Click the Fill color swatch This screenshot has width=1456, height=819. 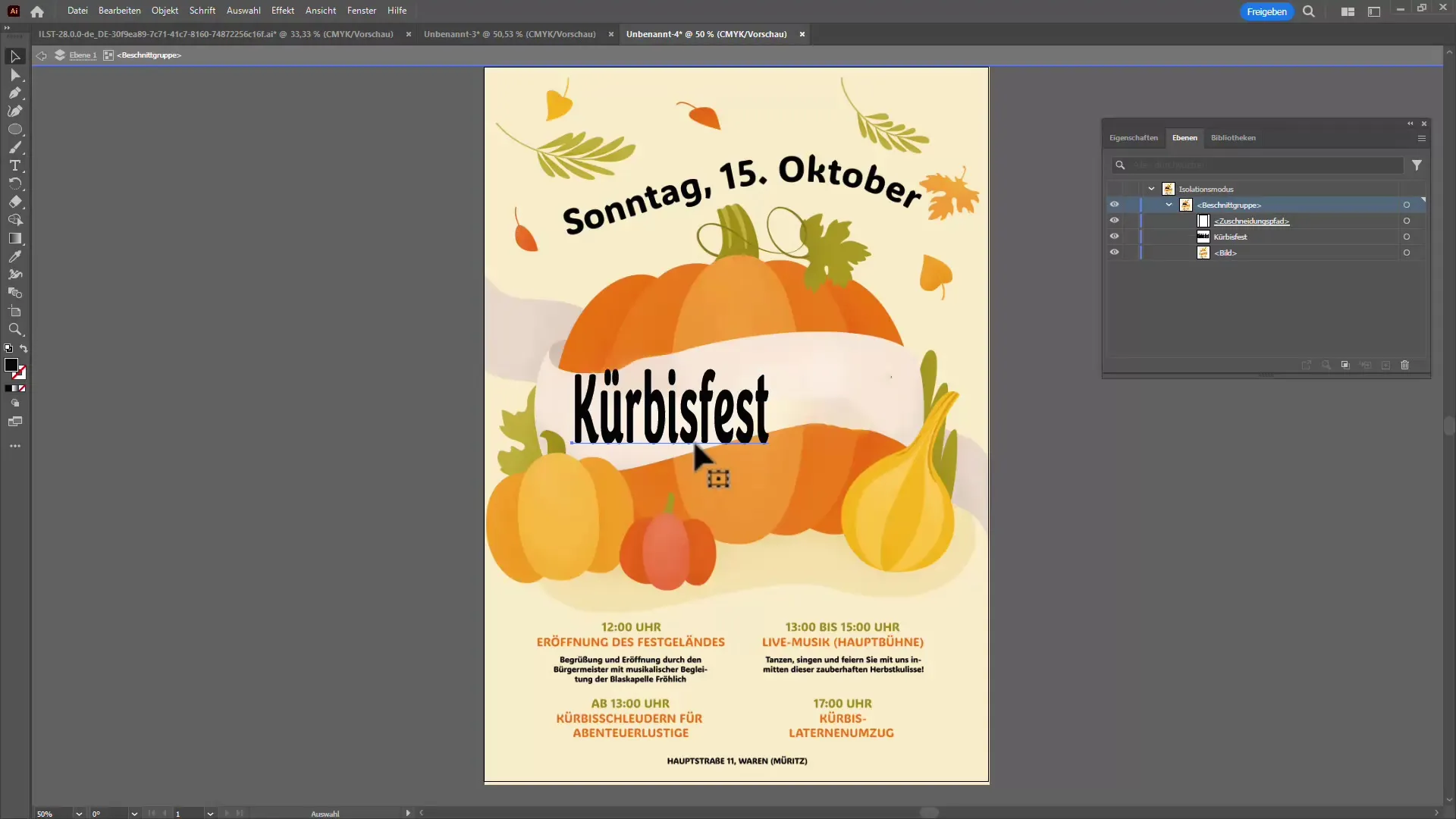11,366
